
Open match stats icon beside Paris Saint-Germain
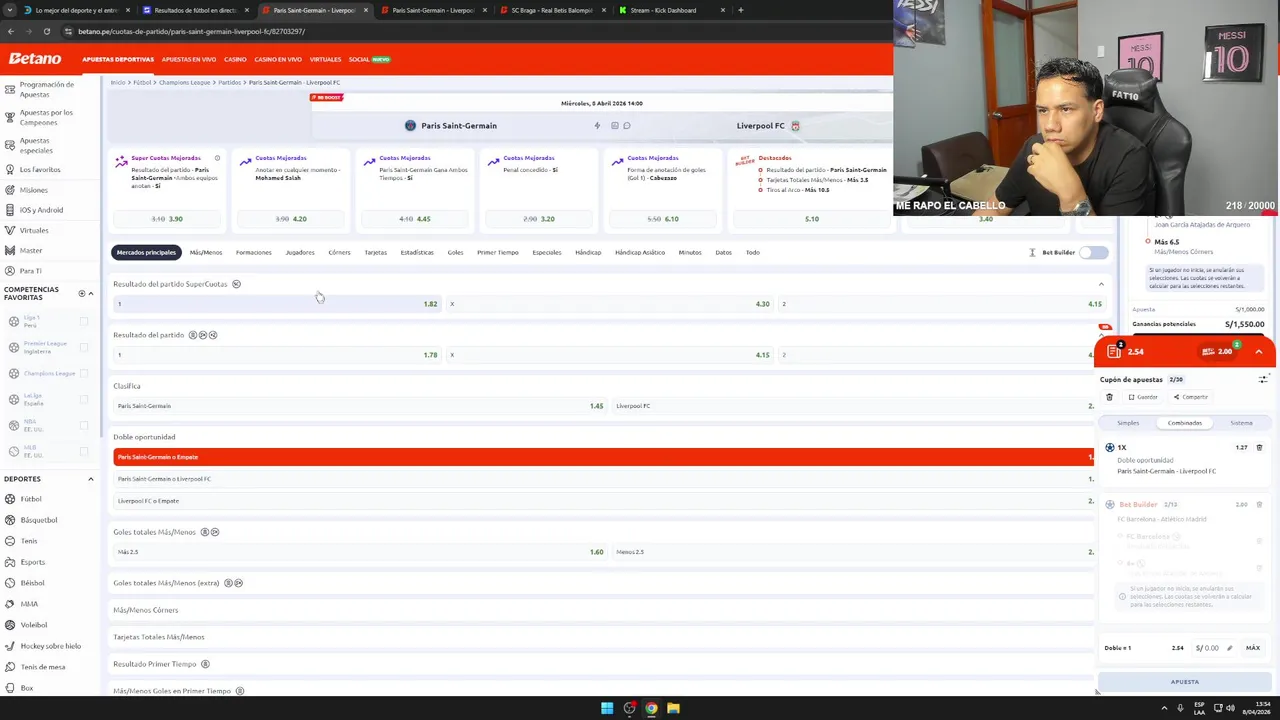click(614, 126)
